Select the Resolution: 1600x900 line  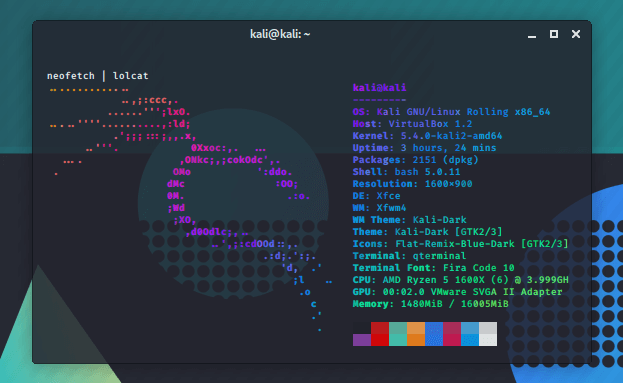point(412,184)
